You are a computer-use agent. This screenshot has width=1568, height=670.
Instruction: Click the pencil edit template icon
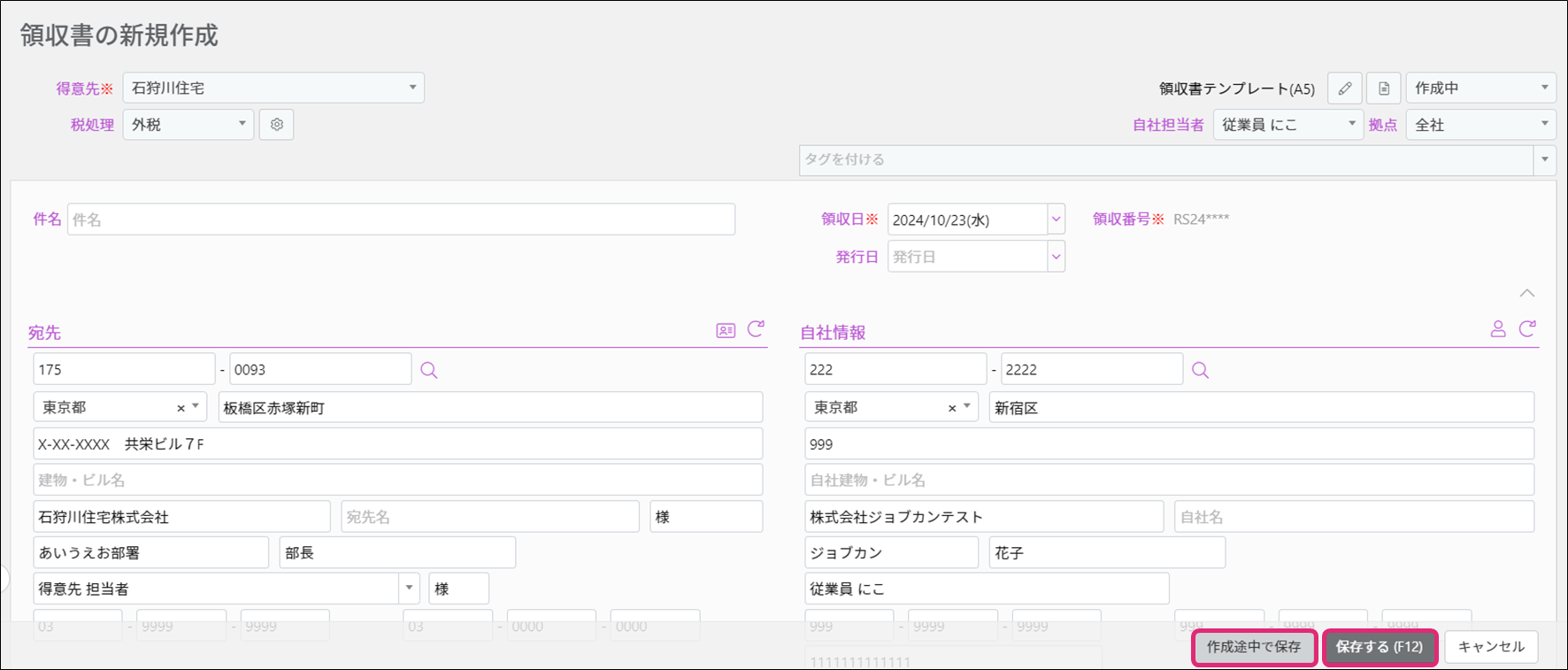[1344, 89]
